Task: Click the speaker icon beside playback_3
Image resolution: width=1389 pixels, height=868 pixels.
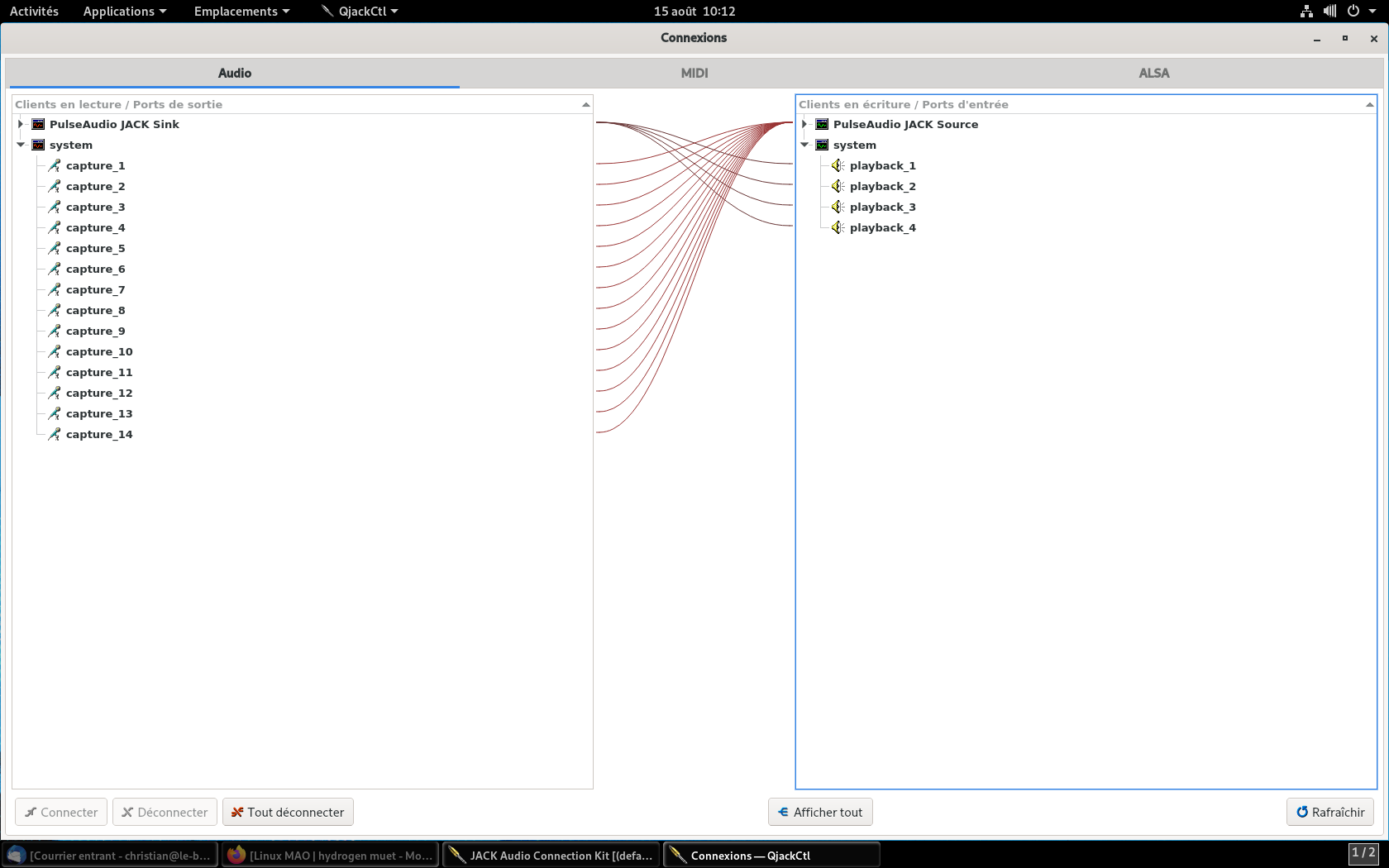Action: tap(838, 207)
